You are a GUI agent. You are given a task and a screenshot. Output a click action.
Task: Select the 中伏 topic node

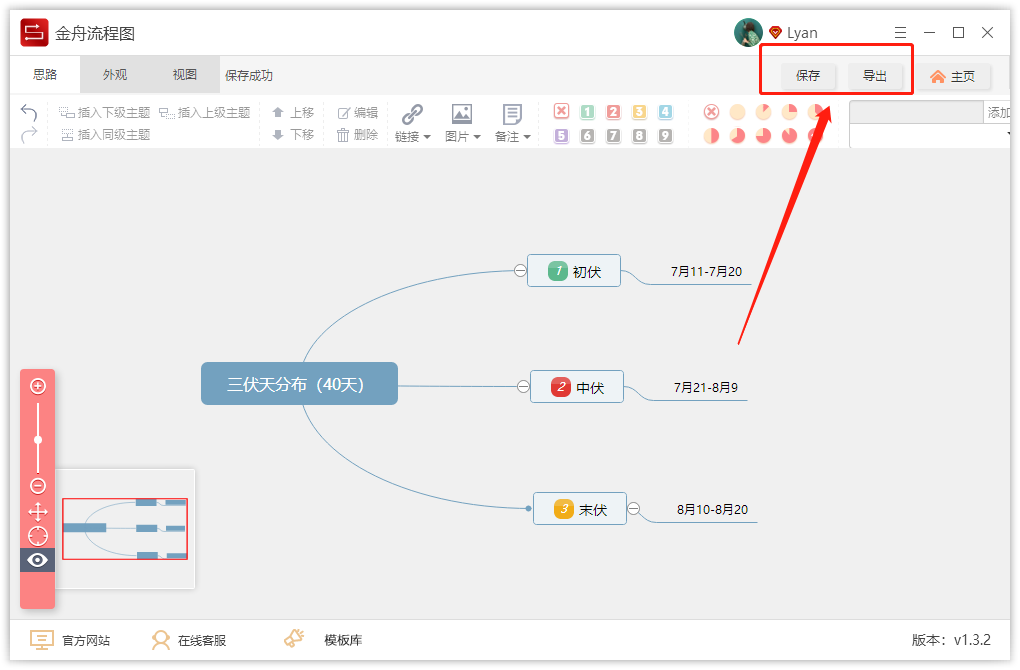pyautogui.click(x=577, y=386)
